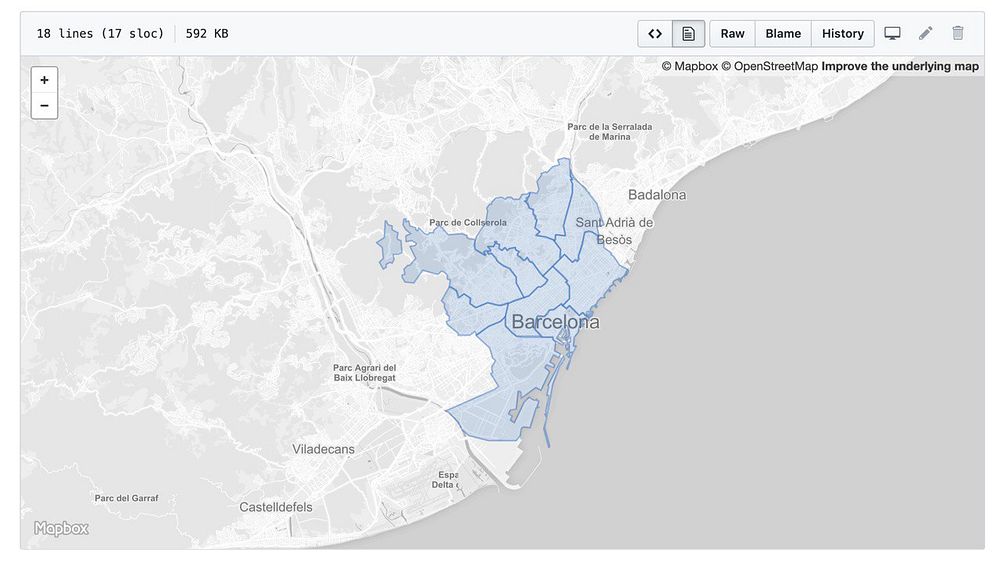Screen dimensions: 1000x565
Task: Open the Raw file view
Action: [x=733, y=34]
